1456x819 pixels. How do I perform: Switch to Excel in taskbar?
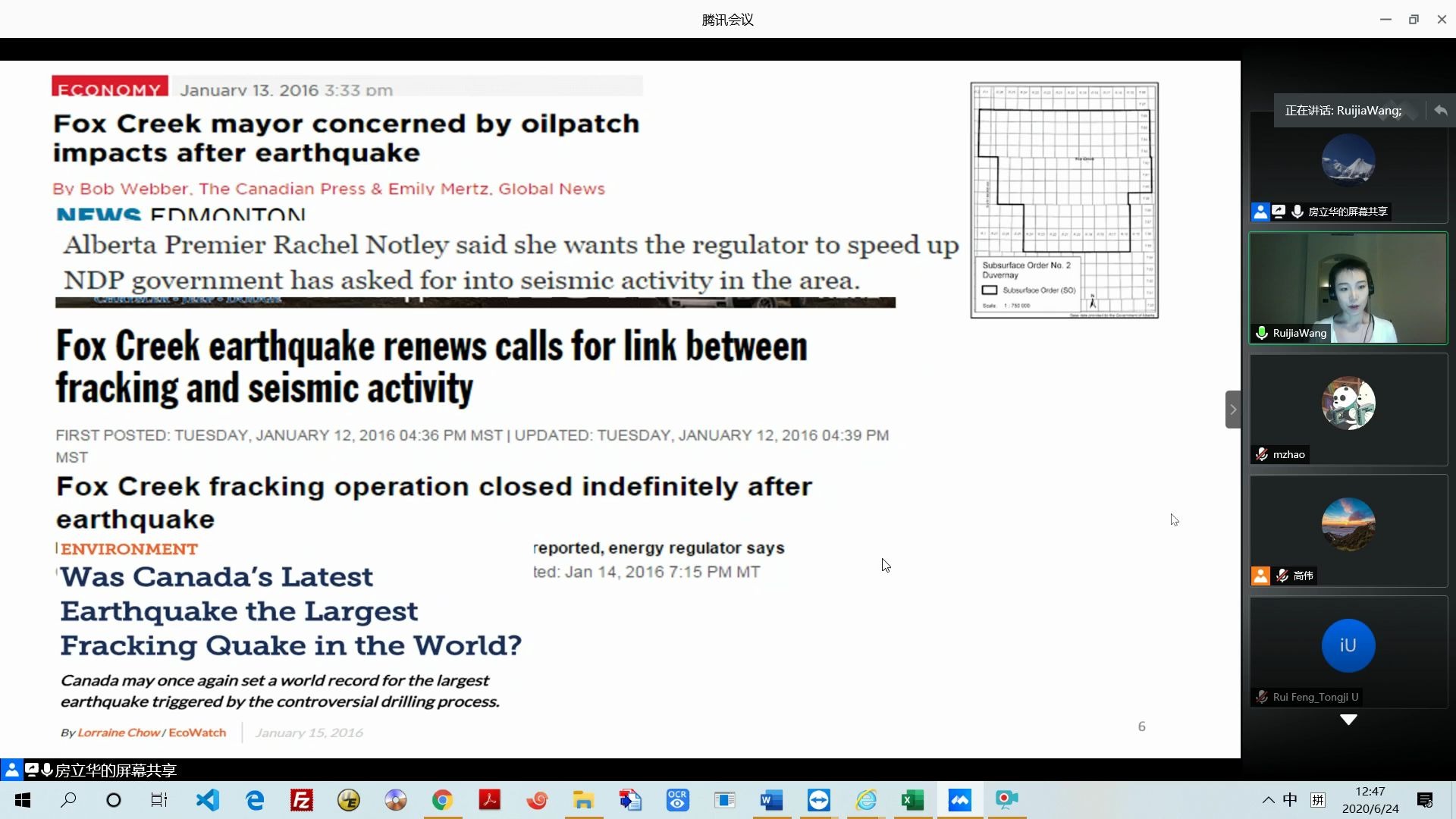click(x=912, y=800)
